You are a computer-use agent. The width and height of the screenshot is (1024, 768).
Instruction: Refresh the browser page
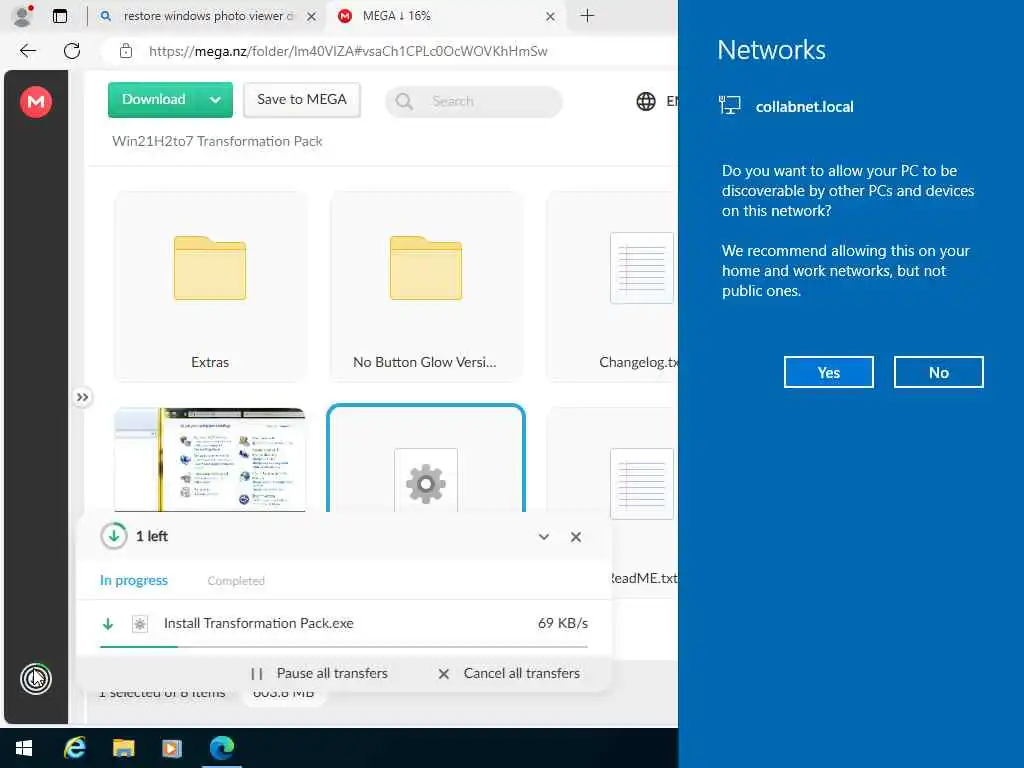tap(72, 51)
